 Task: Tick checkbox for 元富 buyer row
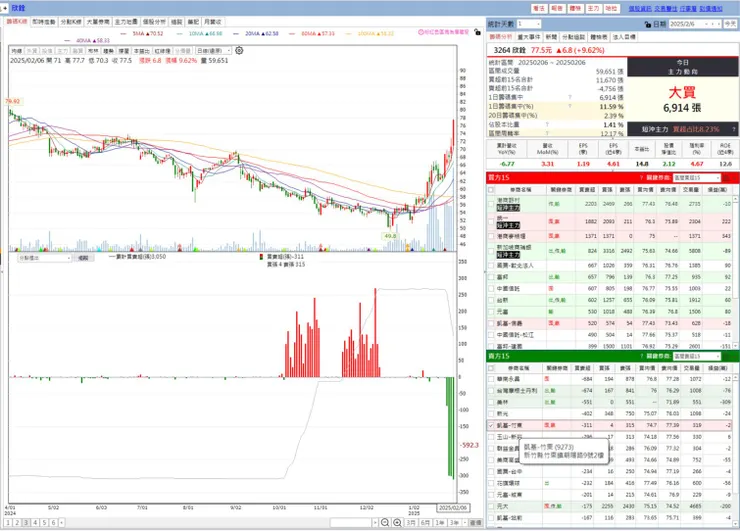(491, 312)
